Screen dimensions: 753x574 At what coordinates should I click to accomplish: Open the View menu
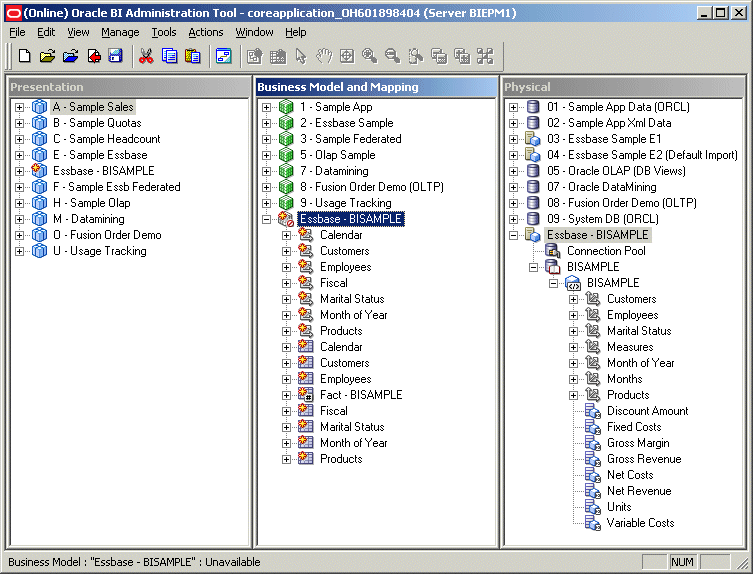78,32
